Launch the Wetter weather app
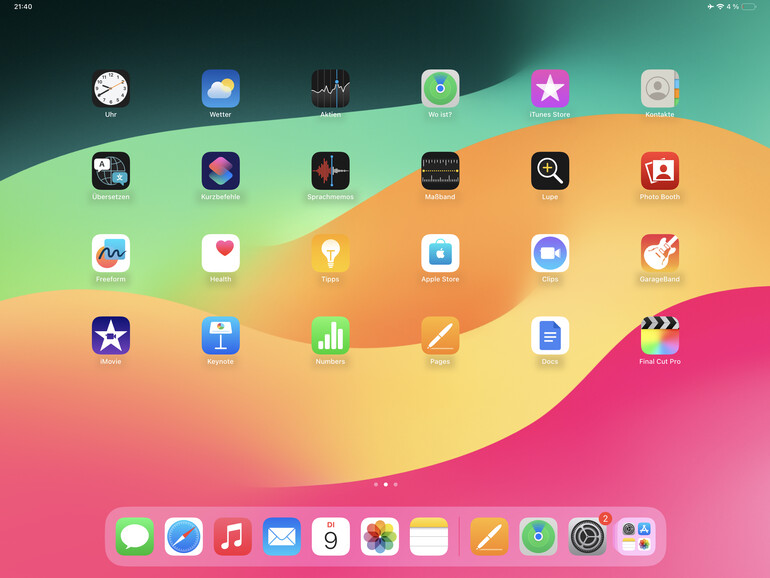Viewport: 770px width, 578px height. (220, 88)
